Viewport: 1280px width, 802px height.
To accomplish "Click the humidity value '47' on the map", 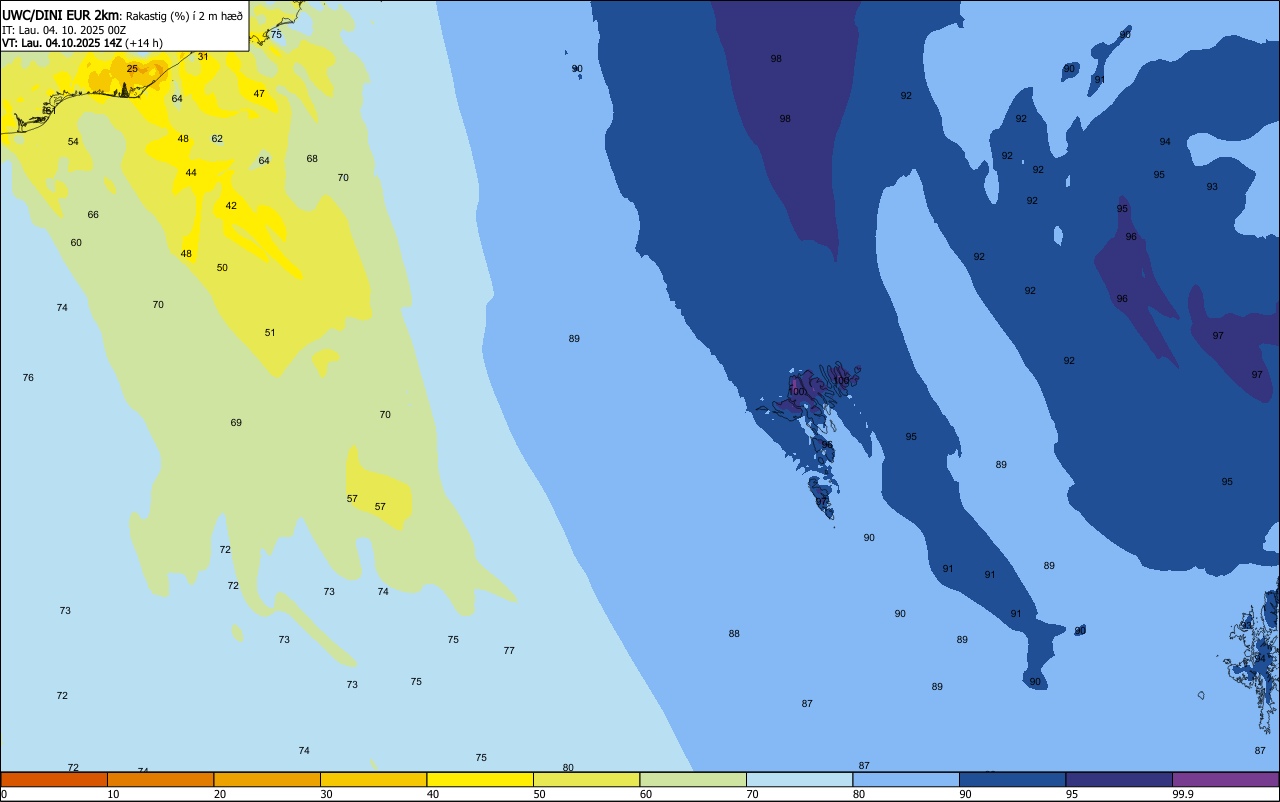I will 259,94.
